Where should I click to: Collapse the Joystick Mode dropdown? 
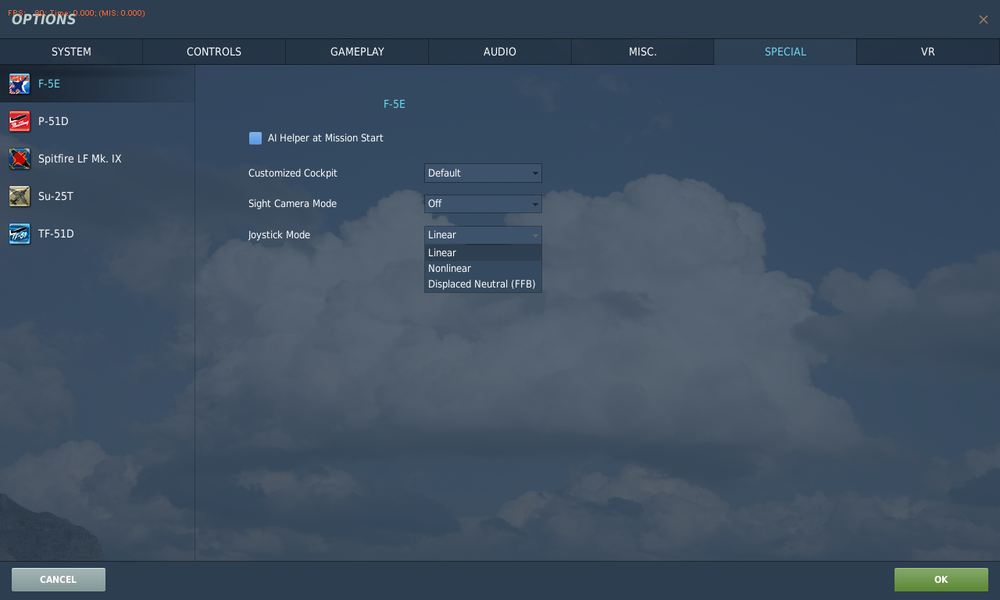pos(482,234)
